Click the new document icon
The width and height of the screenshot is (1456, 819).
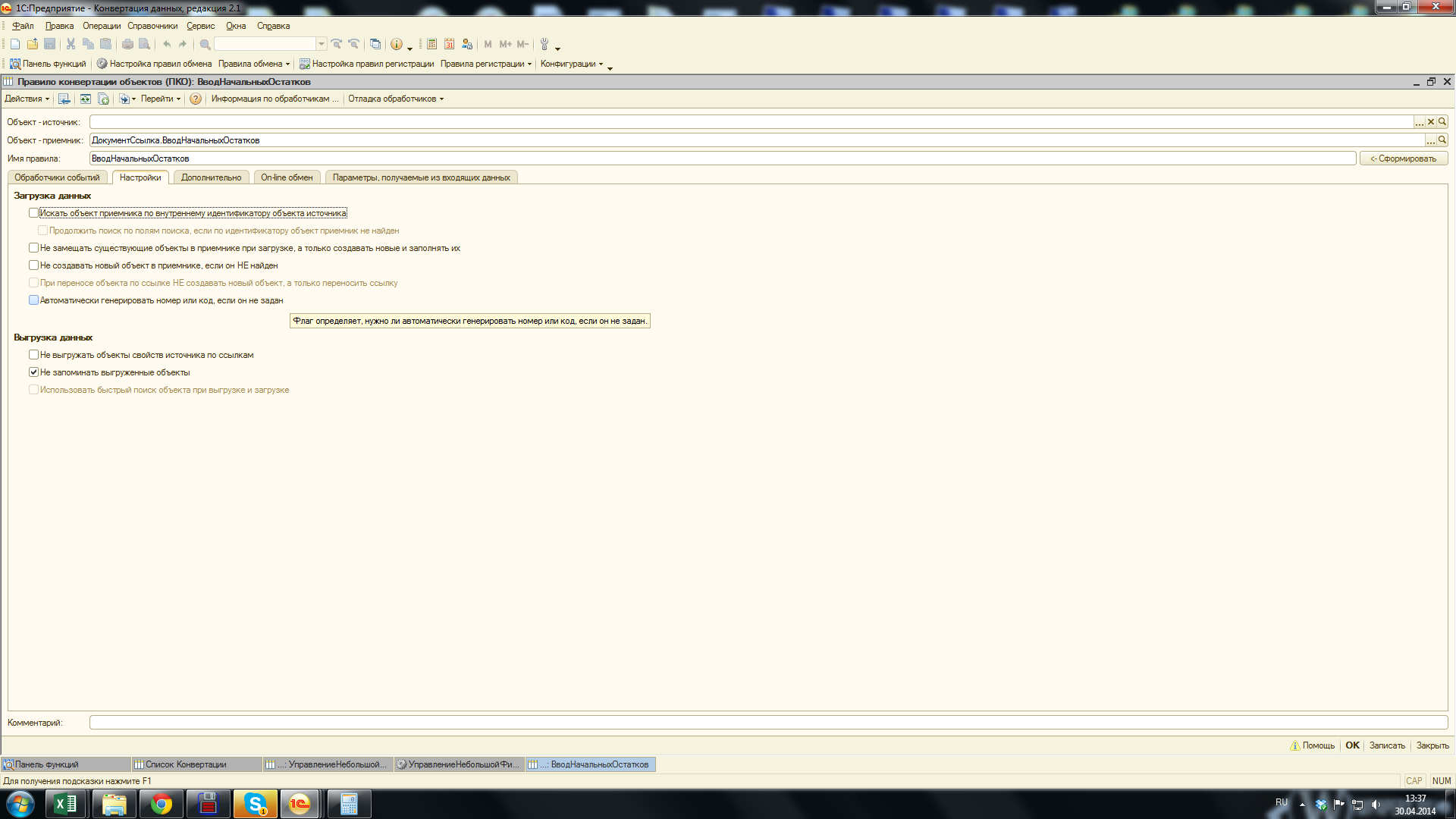point(14,44)
